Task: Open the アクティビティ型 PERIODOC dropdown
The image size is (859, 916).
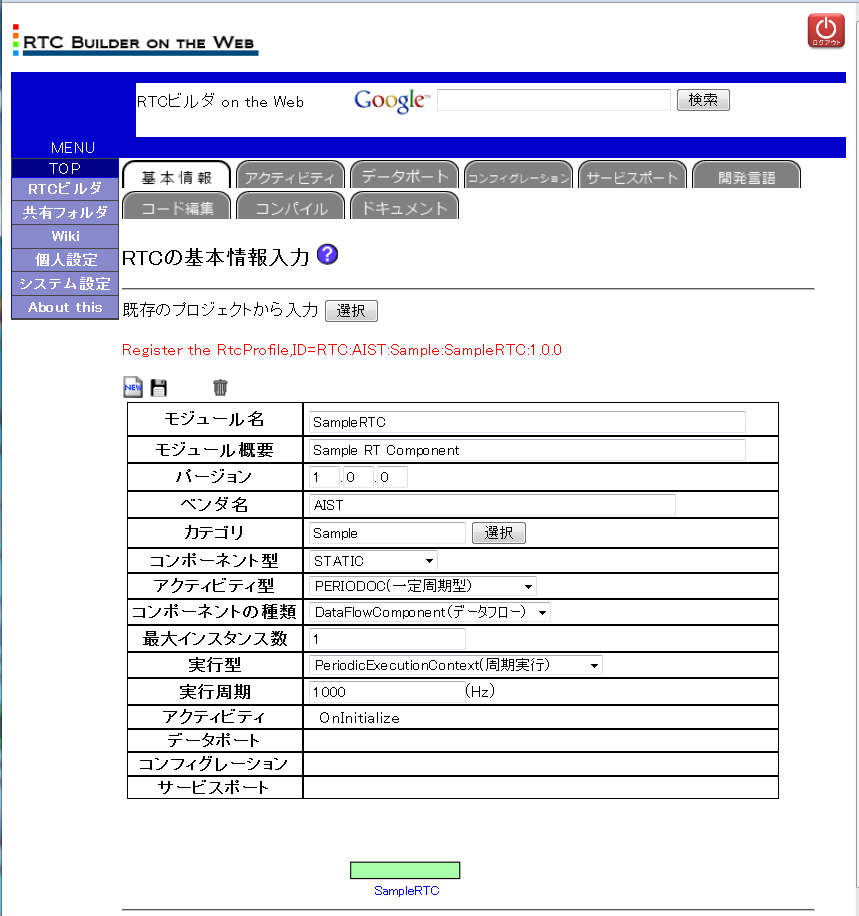Action: [x=422, y=586]
